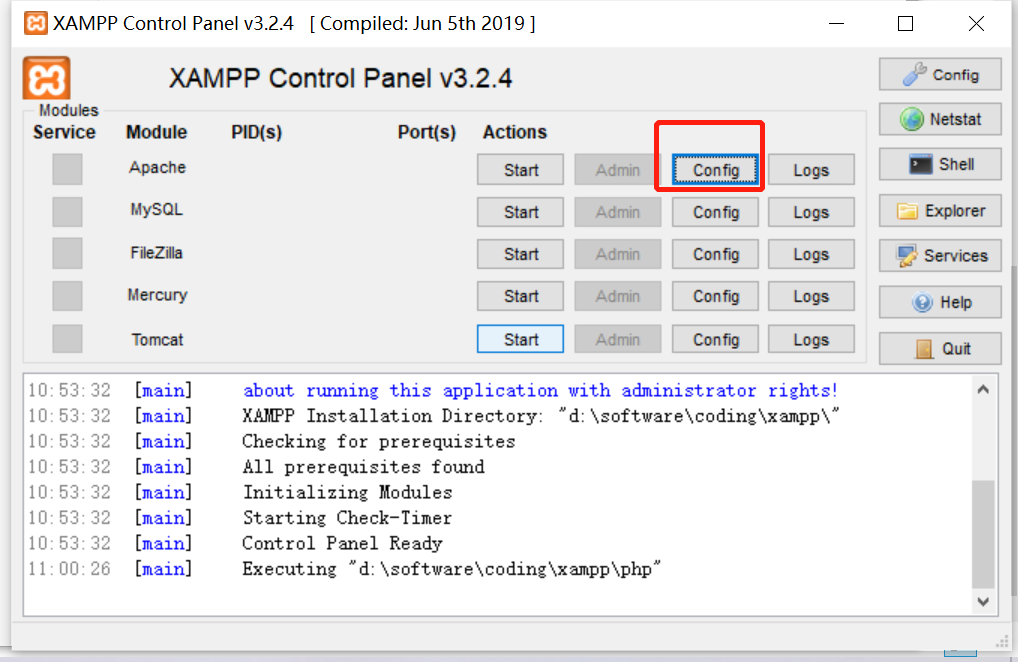
Task: Toggle the Mercury service checkbox
Action: point(68,296)
